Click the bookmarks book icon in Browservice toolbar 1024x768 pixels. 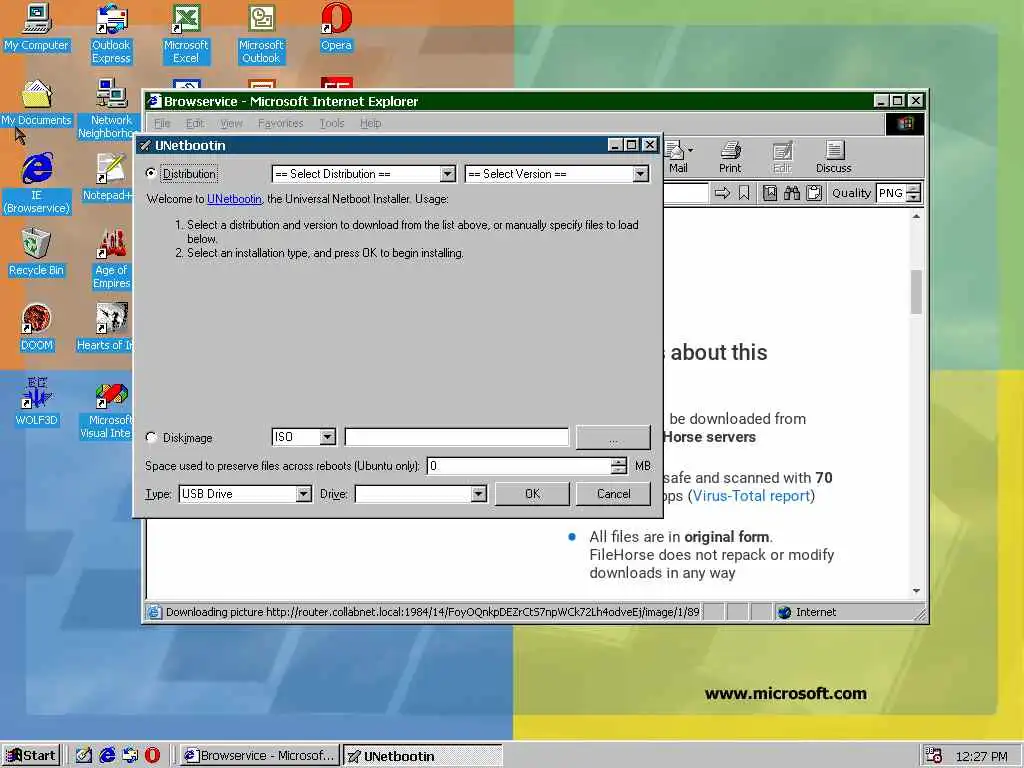pyautogui.click(x=770, y=193)
